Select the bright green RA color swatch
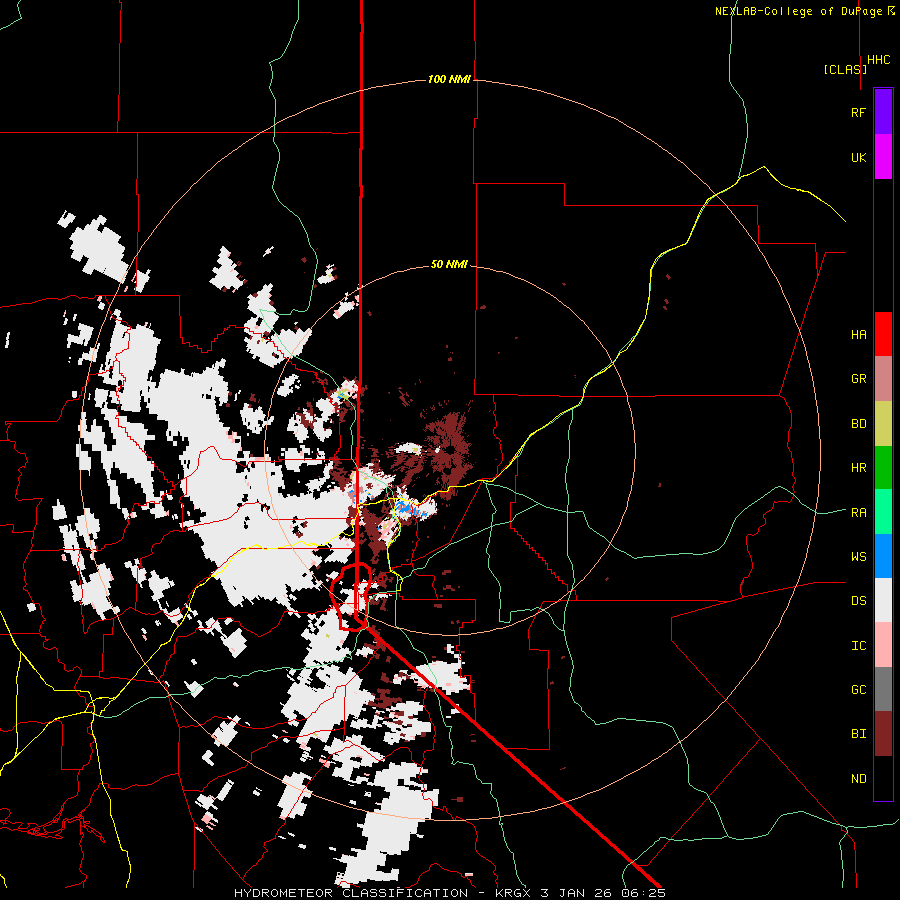900x900 pixels. point(883,512)
